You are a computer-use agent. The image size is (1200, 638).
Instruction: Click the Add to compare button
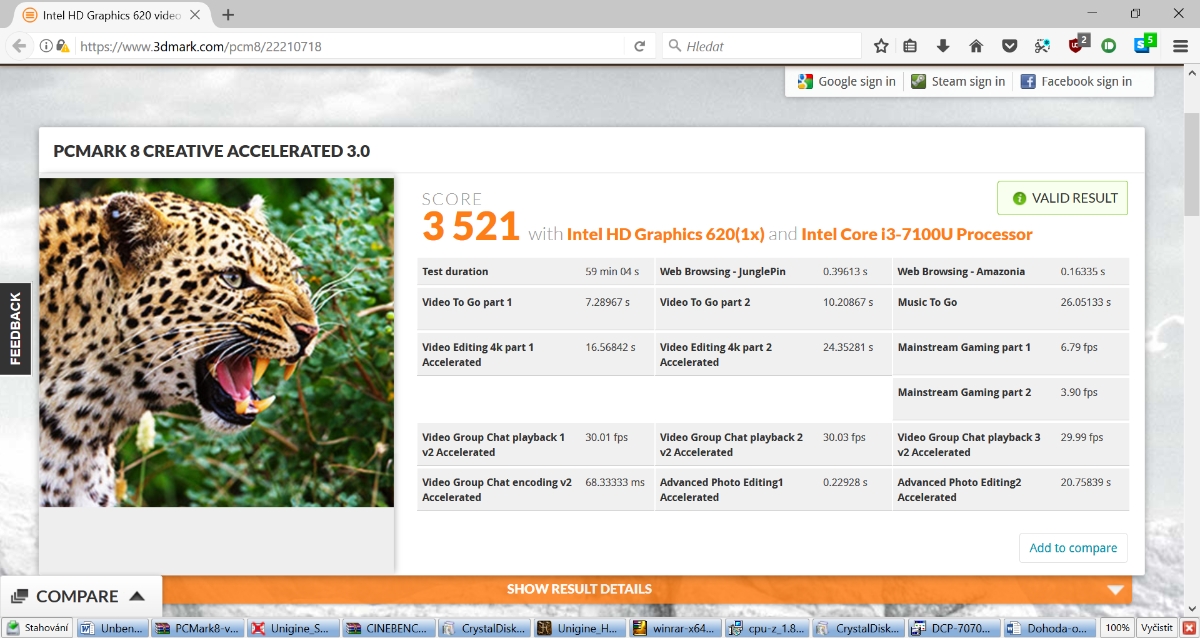coord(1073,548)
